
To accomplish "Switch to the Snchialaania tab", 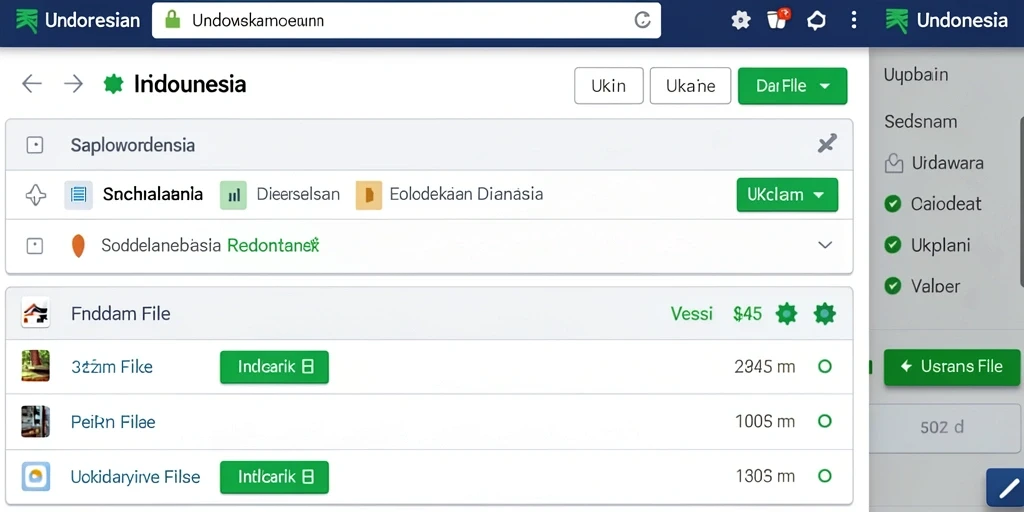I will 153,195.
